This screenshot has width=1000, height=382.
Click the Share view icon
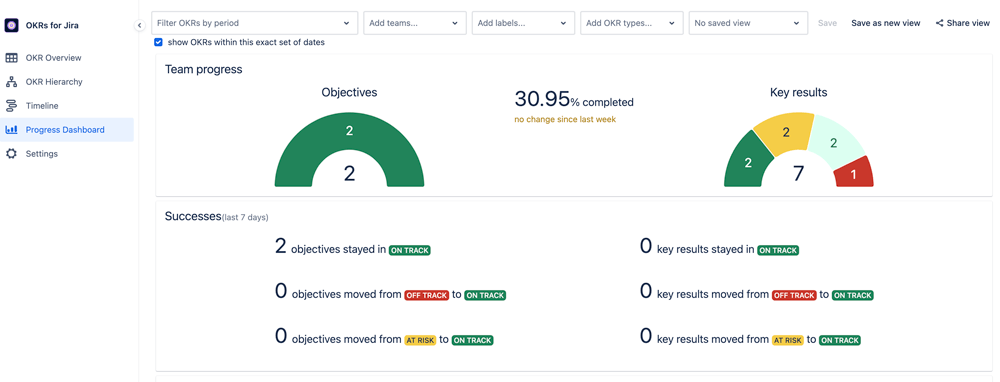[x=939, y=23]
